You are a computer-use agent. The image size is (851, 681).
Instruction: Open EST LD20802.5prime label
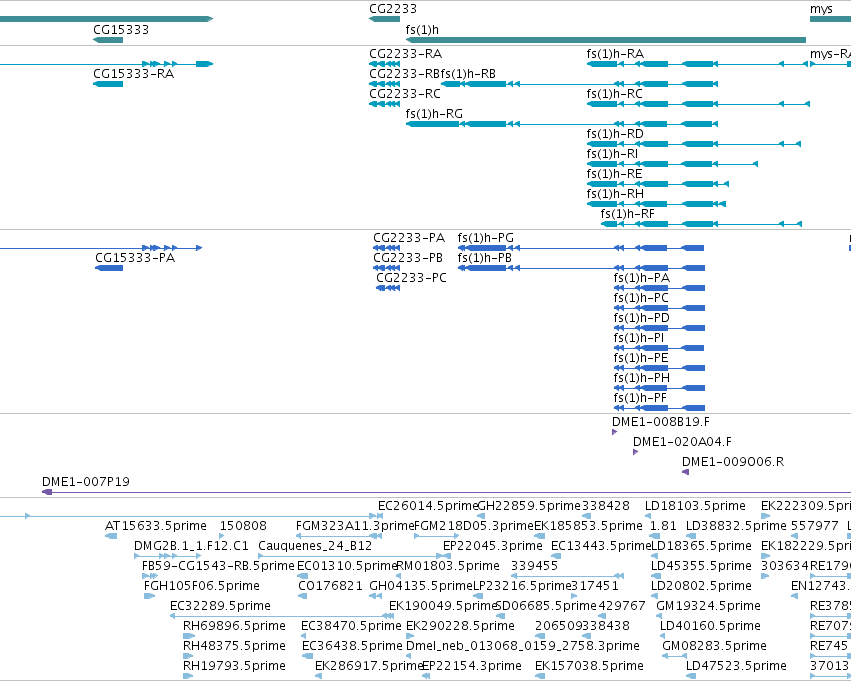tap(701, 586)
